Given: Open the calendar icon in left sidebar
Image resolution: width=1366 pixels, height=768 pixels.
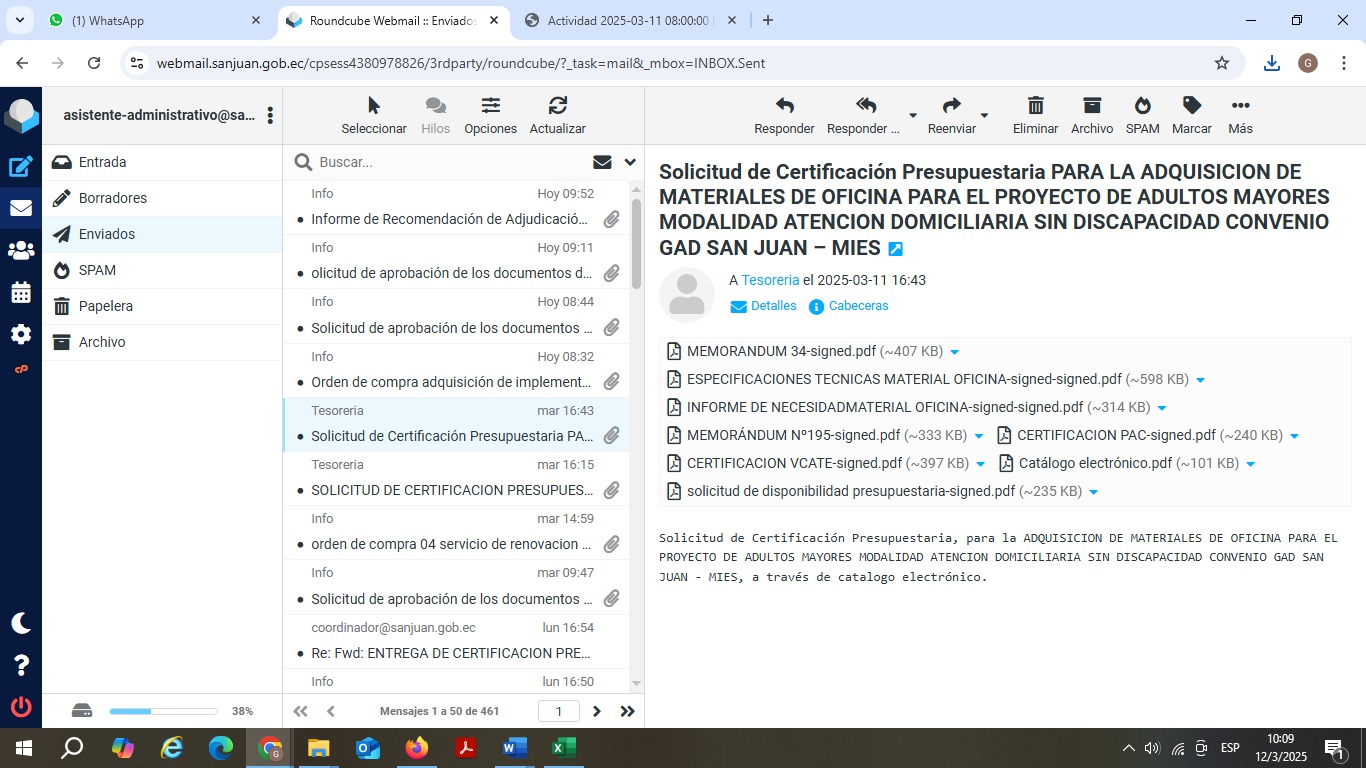Looking at the screenshot, I should click(21, 293).
